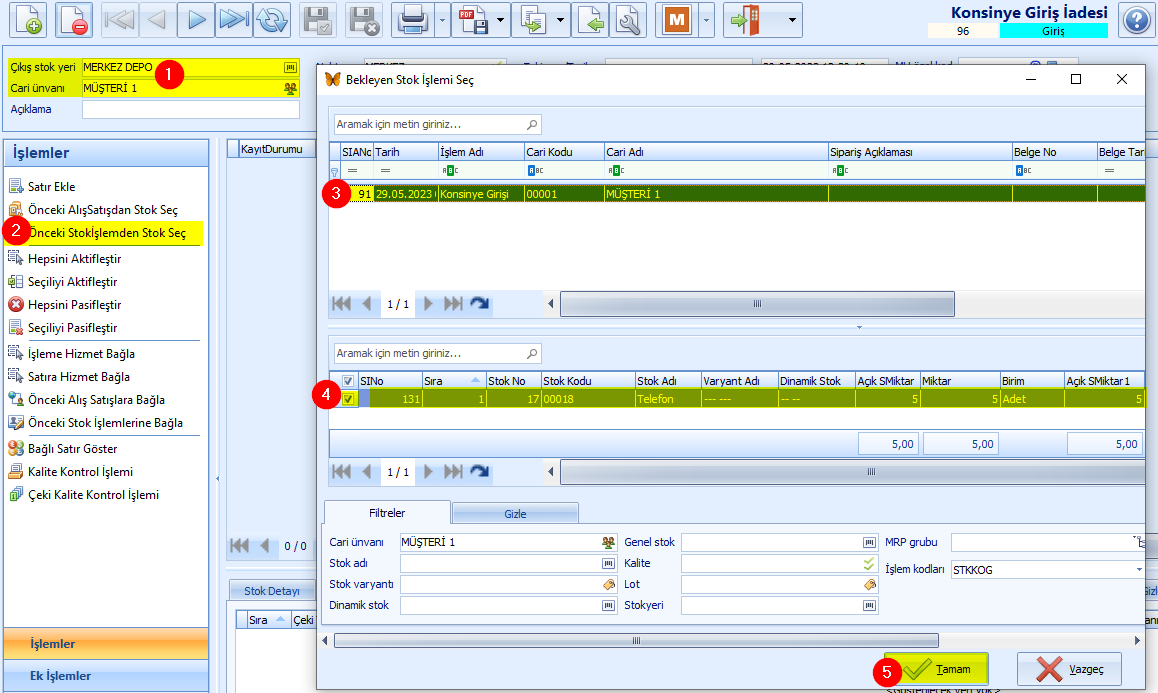Open the PDF save dropdown arrow
1158x693 pixels.
tap(500, 20)
